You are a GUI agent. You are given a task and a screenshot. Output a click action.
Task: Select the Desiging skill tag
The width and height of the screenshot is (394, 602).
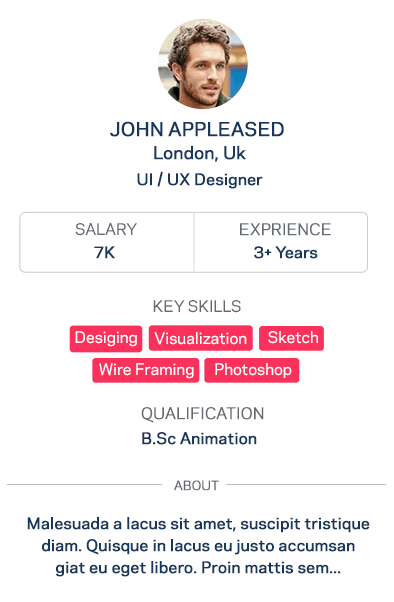(106, 339)
